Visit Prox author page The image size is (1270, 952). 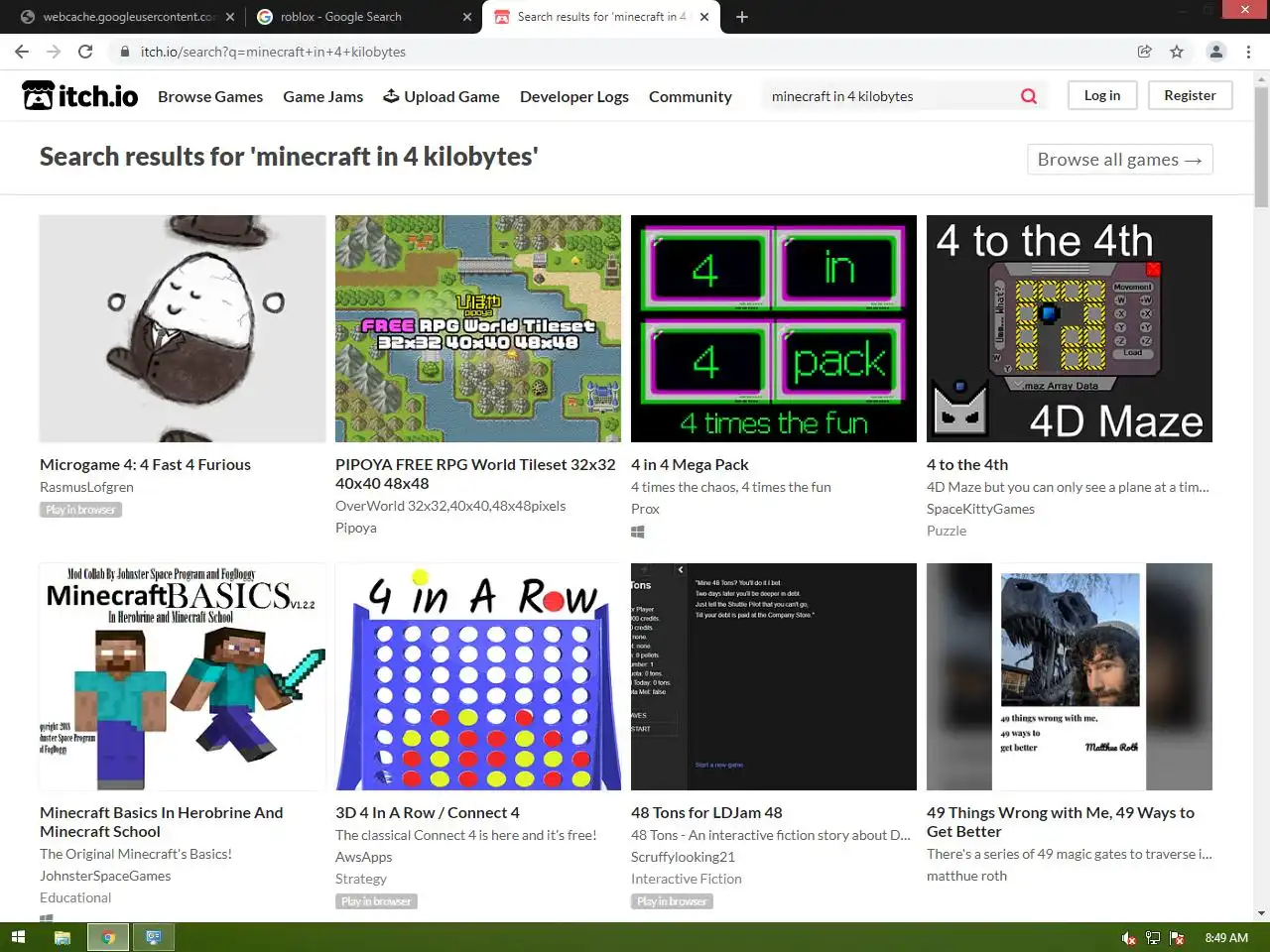[645, 509]
